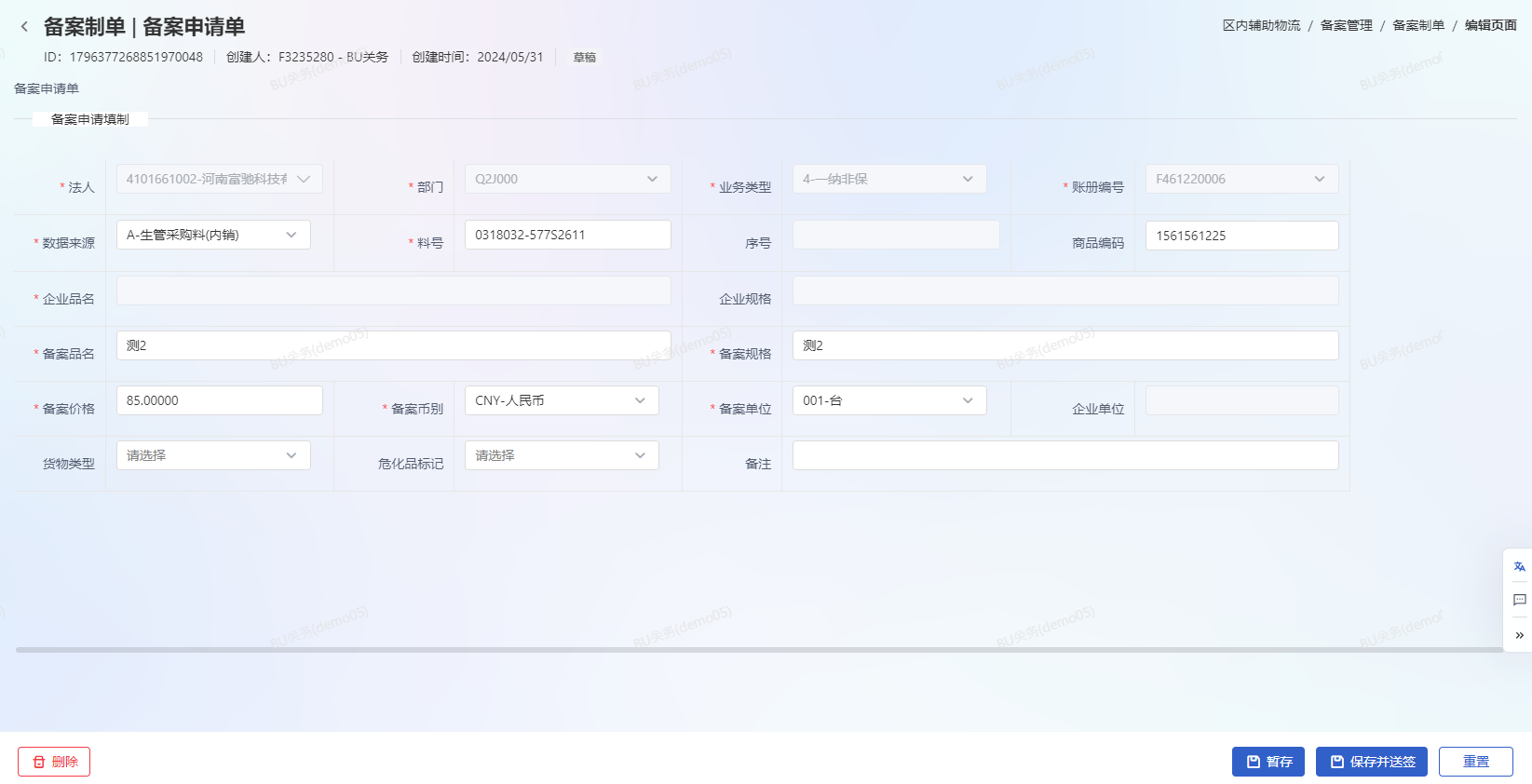Go to 备案管理 breadcrumb
Viewport: 1532px width, 784px height.
point(1347,25)
